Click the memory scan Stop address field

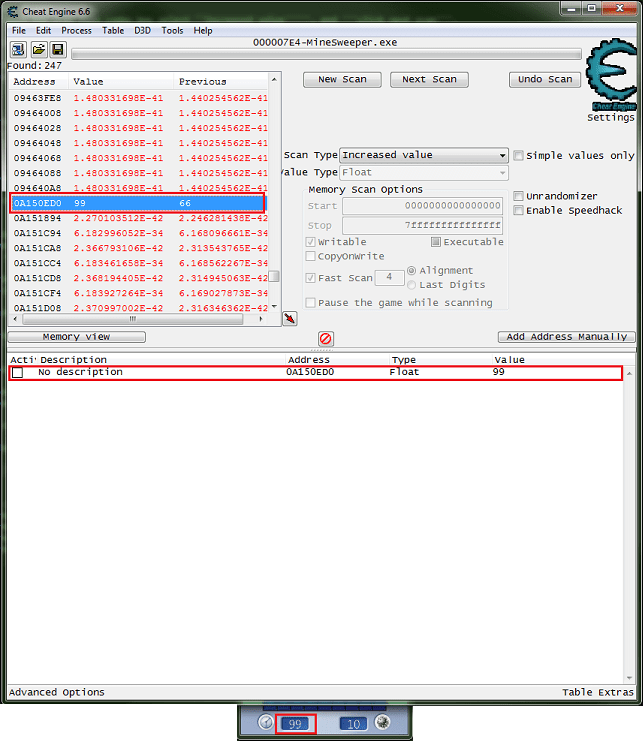[x=422, y=225]
